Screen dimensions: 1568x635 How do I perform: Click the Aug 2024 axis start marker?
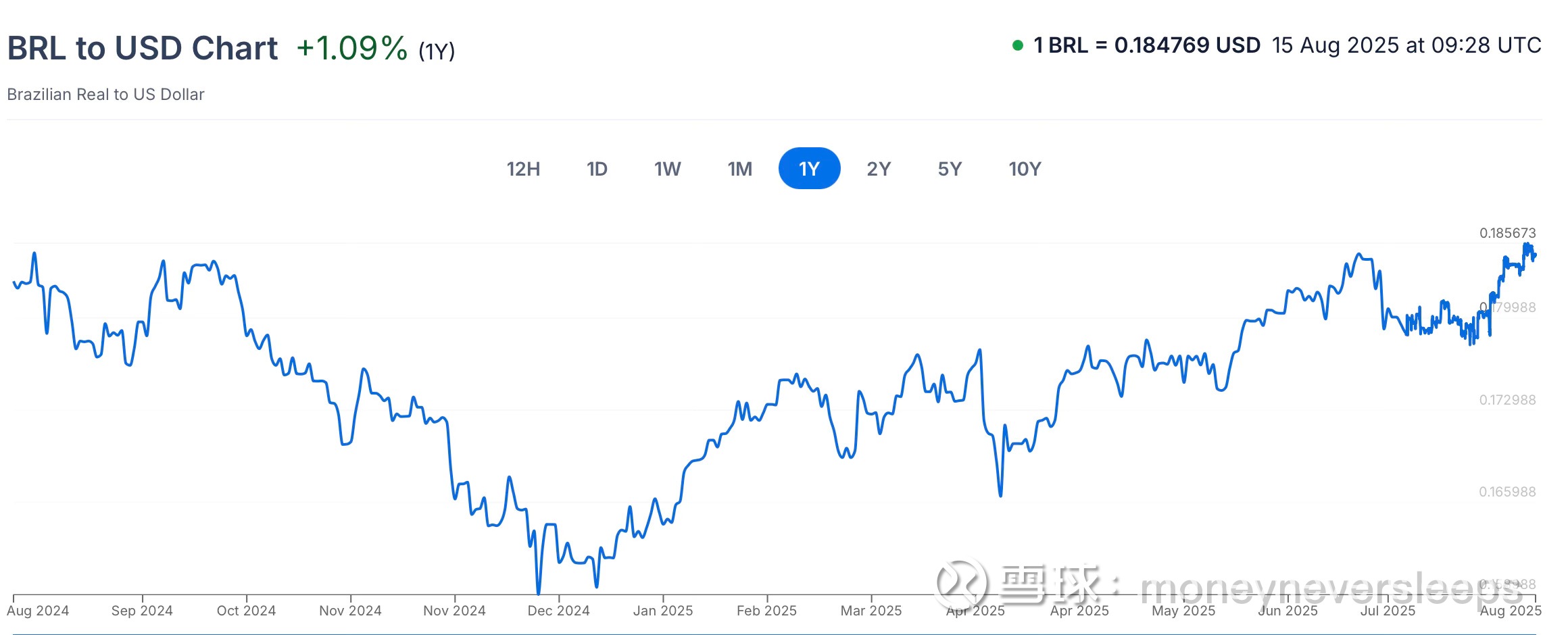38,611
